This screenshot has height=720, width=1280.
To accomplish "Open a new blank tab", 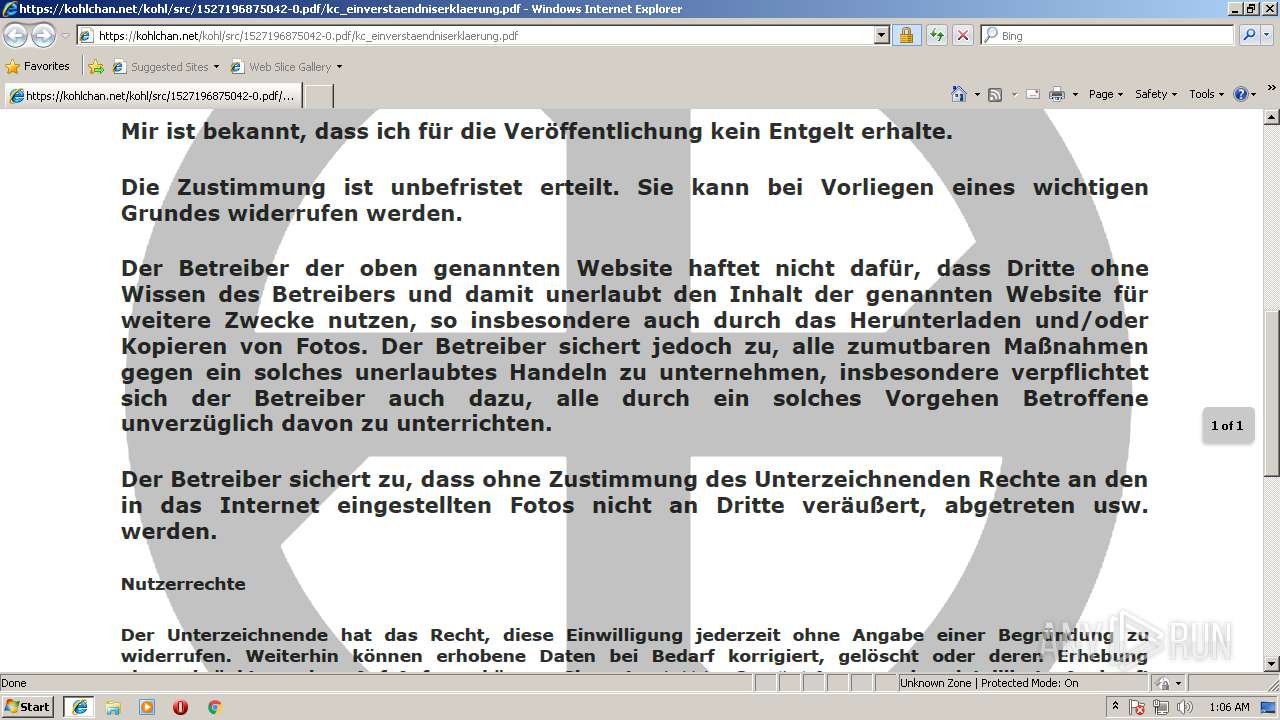I will point(318,96).
